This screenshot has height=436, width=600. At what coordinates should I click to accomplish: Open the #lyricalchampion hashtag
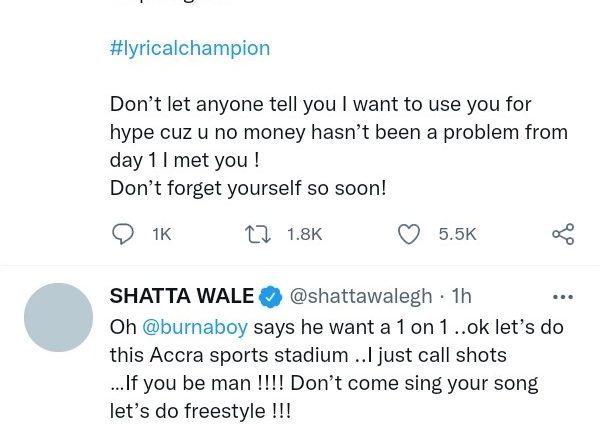click(x=189, y=48)
